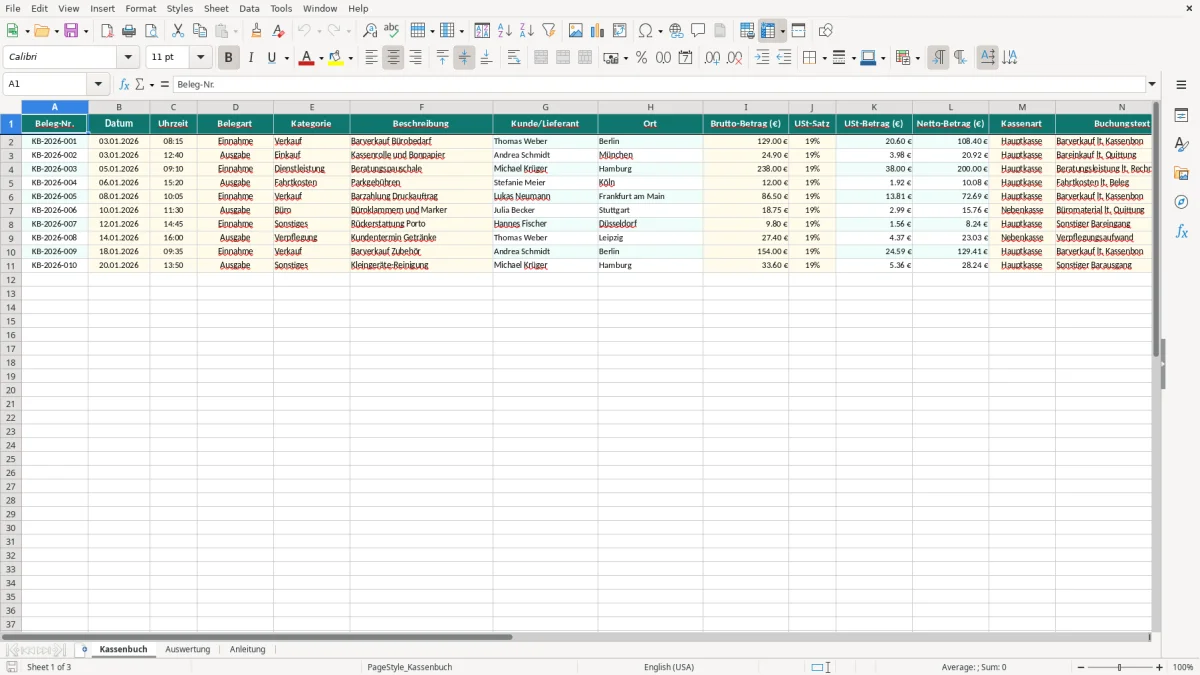
Task: Insert an image
Action: click(x=576, y=31)
